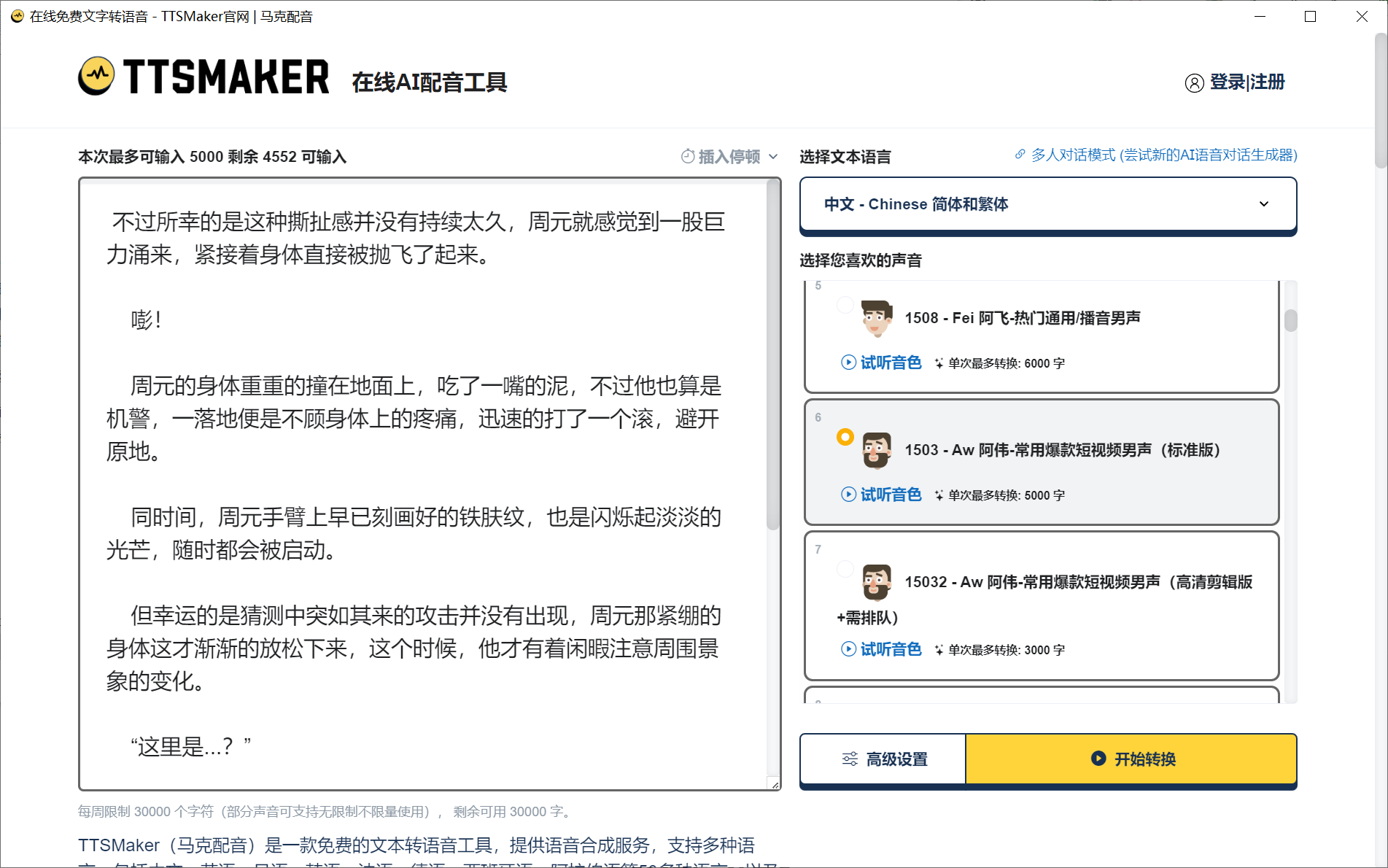Click the 1503 Aw 阿伟 bearded avatar
Screen dimensions: 1388x868
[876, 450]
